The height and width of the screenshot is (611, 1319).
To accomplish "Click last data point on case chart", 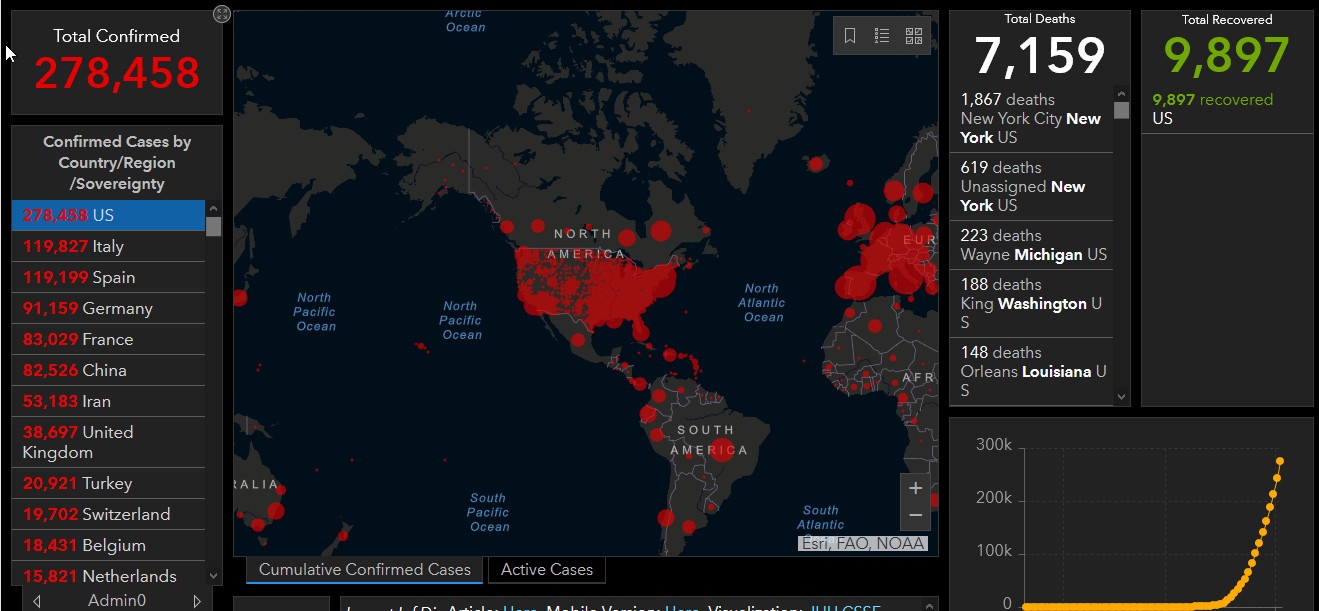I will (x=1280, y=461).
